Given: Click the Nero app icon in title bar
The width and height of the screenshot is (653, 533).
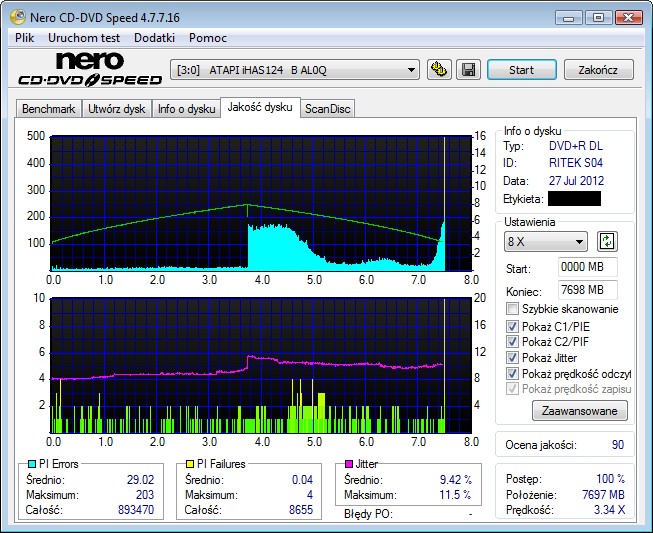Looking at the screenshot, I should coord(17,17).
